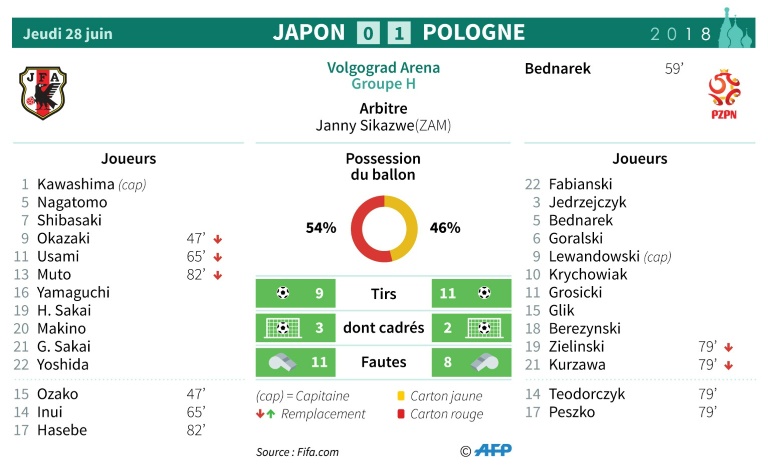Image resolution: width=768 pixels, height=469 pixels.
Task: Click the red substitution arrow next to Okazaki
Action: [x=217, y=238]
